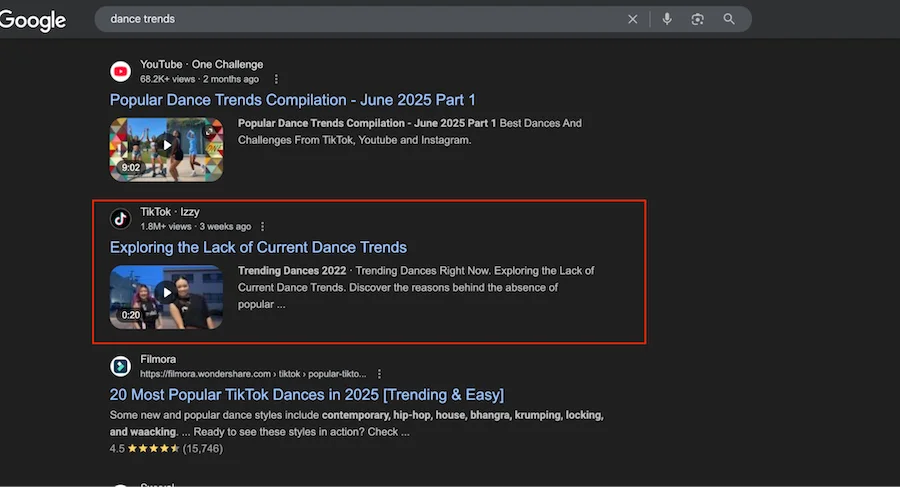Play the 0:20 TikTok video thumbnail

tap(166, 297)
